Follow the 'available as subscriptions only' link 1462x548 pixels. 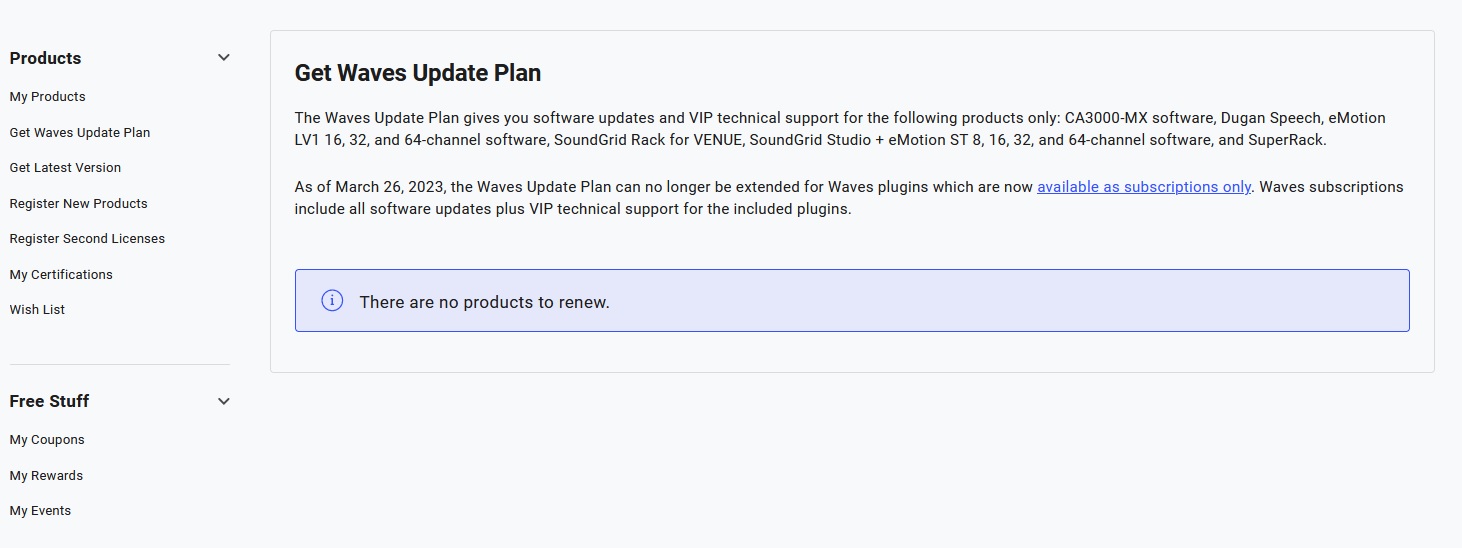1144,187
